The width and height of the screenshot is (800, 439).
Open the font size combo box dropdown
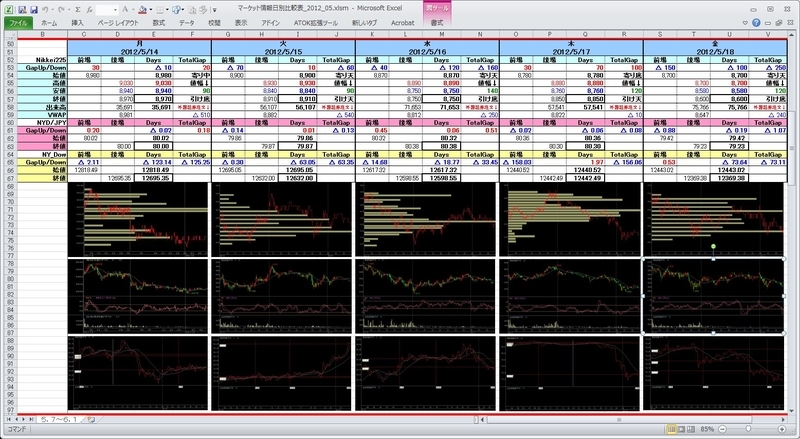115,10
